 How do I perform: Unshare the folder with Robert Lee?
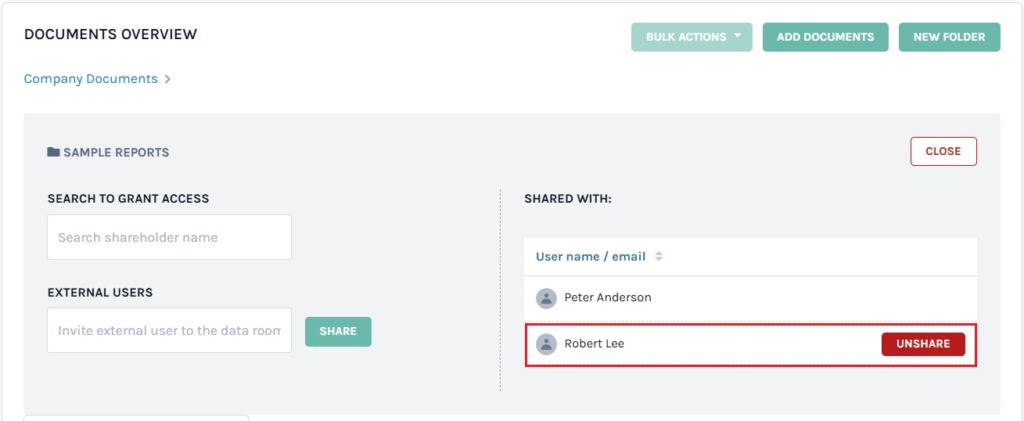pyautogui.click(x=922, y=344)
